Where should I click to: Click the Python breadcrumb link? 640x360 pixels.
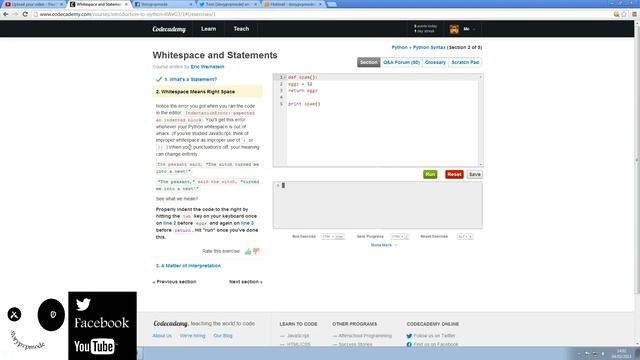coord(400,47)
